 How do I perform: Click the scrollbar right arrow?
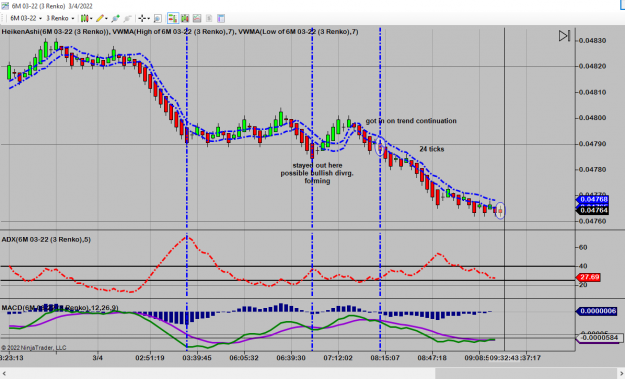point(621,373)
